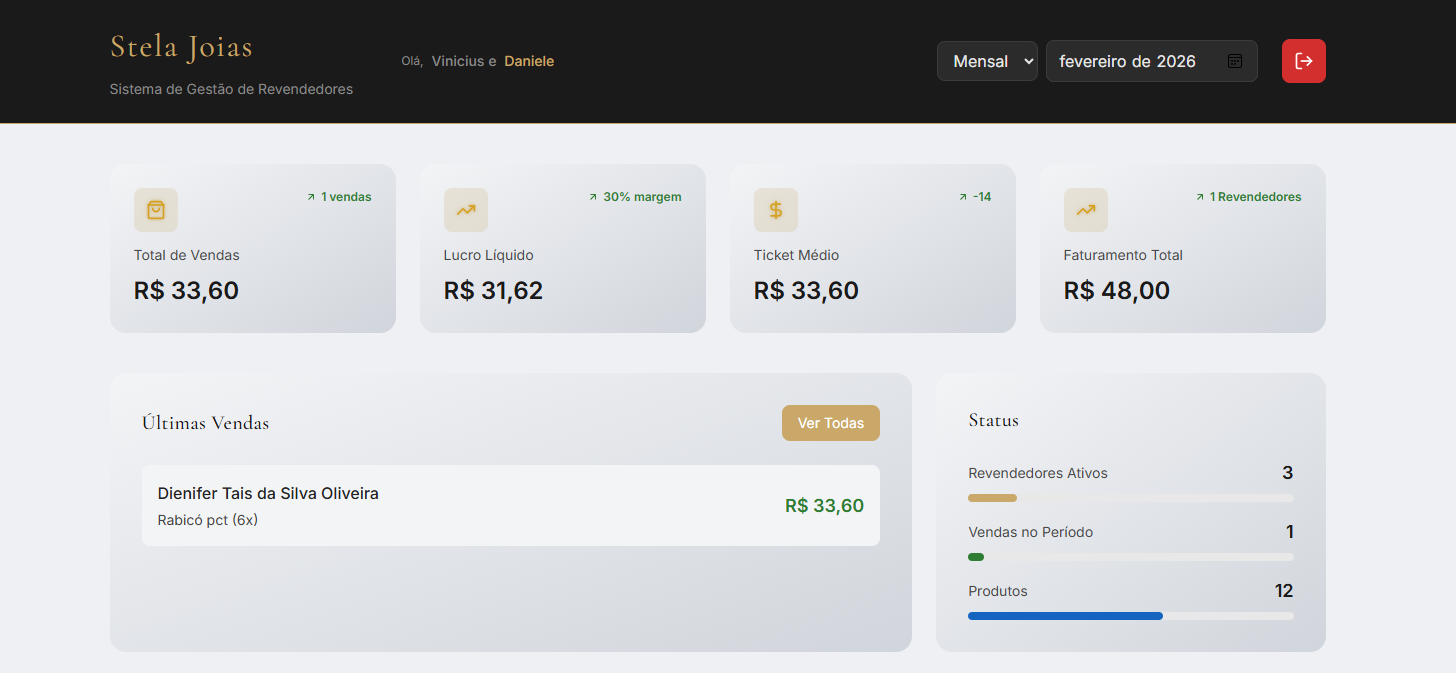This screenshot has width=1456, height=673.
Task: Click the arrow icon beside 30% margem
Action: click(x=593, y=198)
